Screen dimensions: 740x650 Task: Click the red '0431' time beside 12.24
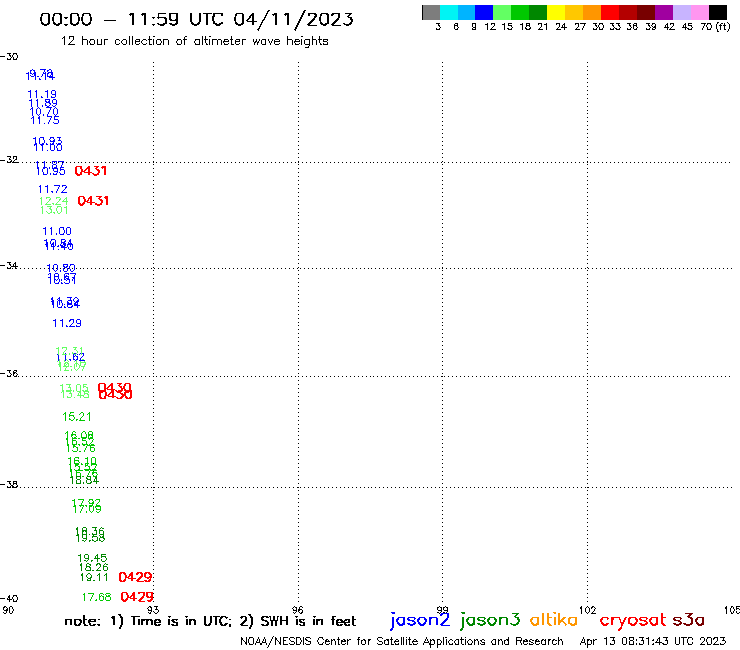pos(93,201)
